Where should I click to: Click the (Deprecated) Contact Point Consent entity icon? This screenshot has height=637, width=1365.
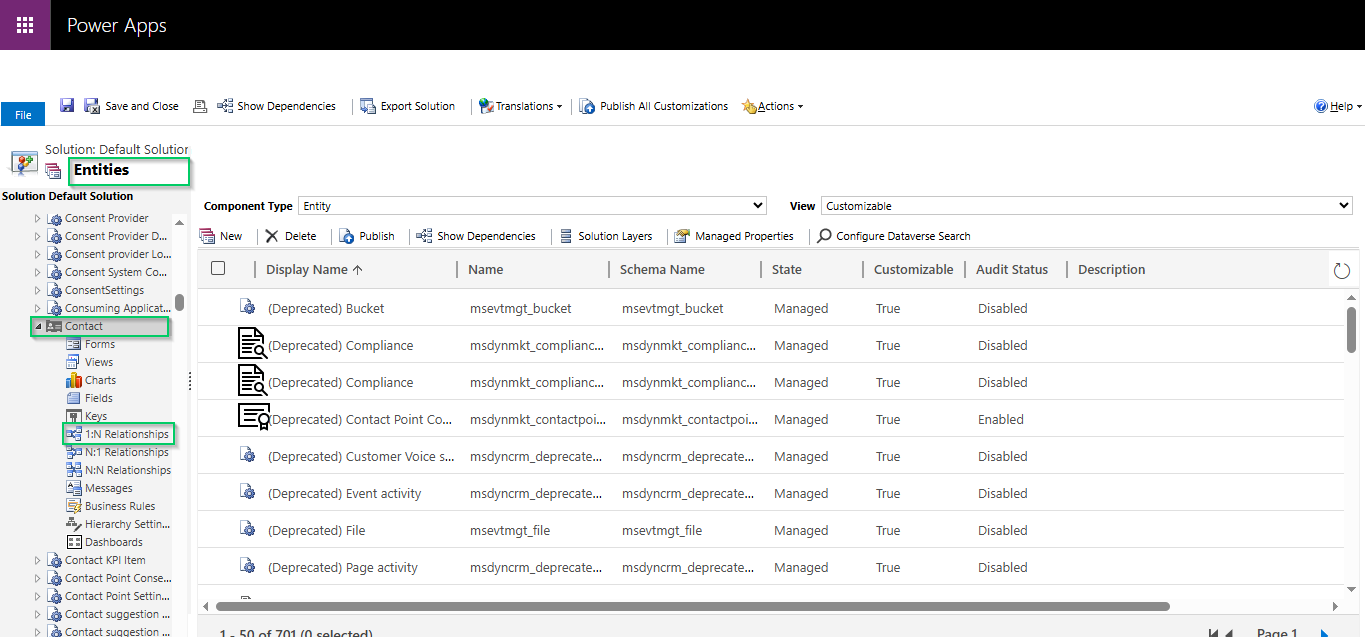click(x=253, y=417)
